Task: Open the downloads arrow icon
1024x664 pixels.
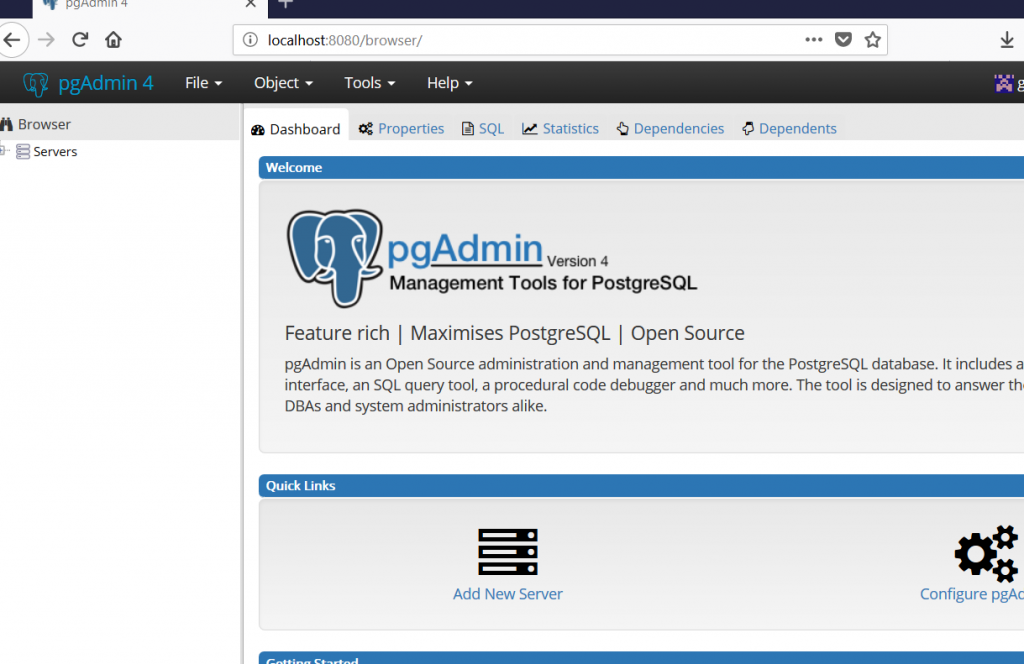Action: click(1006, 40)
